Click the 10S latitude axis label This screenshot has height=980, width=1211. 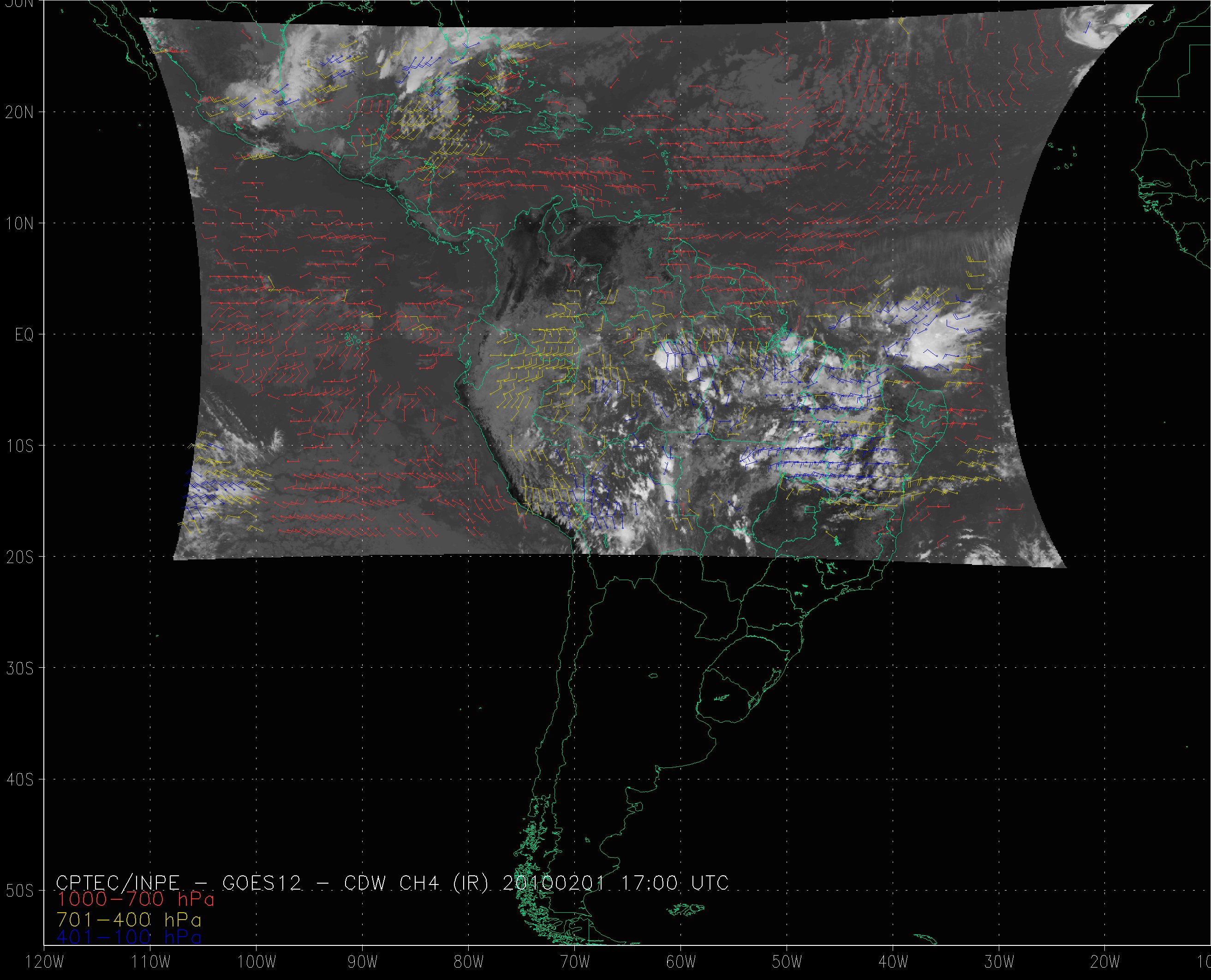point(19,446)
